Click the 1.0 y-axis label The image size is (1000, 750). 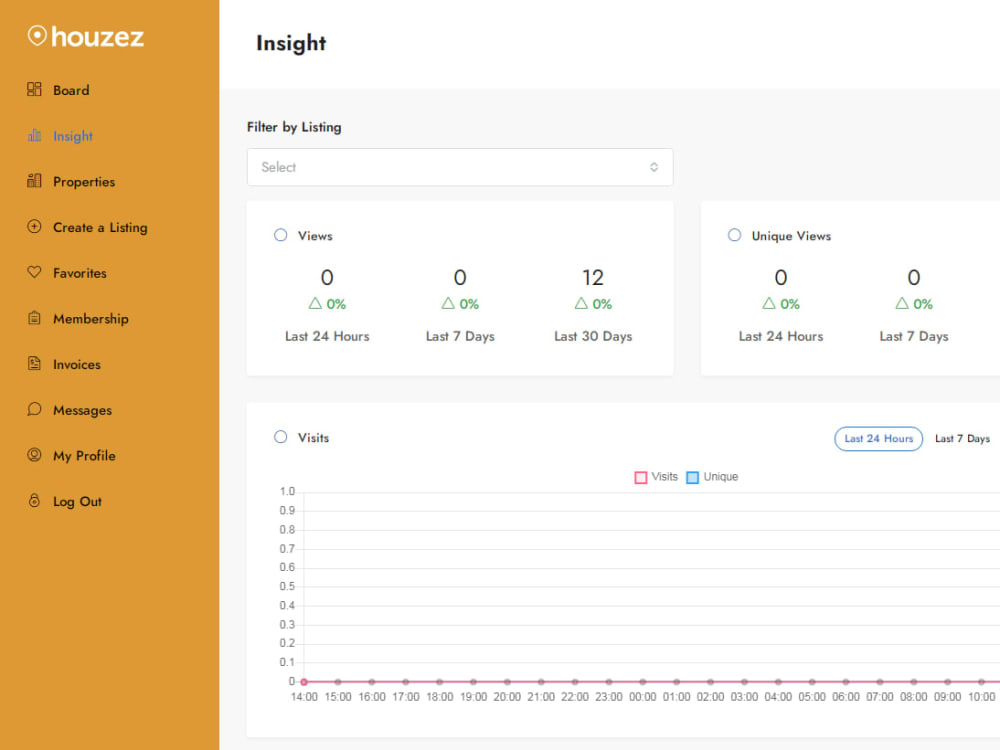pos(287,492)
